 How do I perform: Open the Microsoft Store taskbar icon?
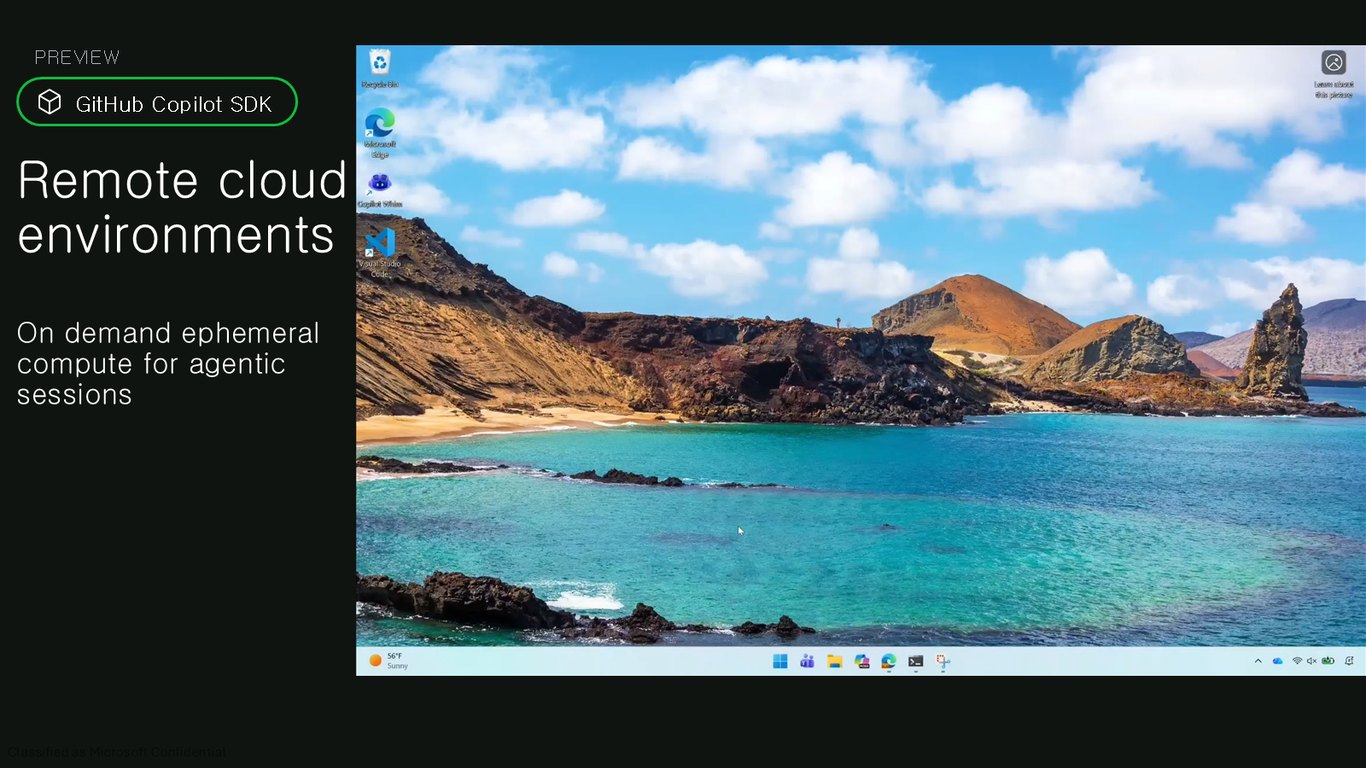[861, 661]
